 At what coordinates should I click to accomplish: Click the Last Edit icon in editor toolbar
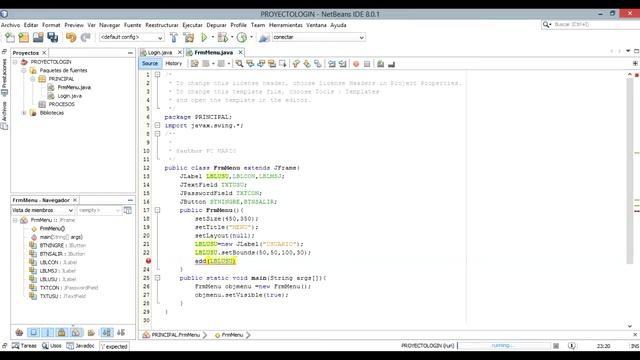click(x=194, y=64)
